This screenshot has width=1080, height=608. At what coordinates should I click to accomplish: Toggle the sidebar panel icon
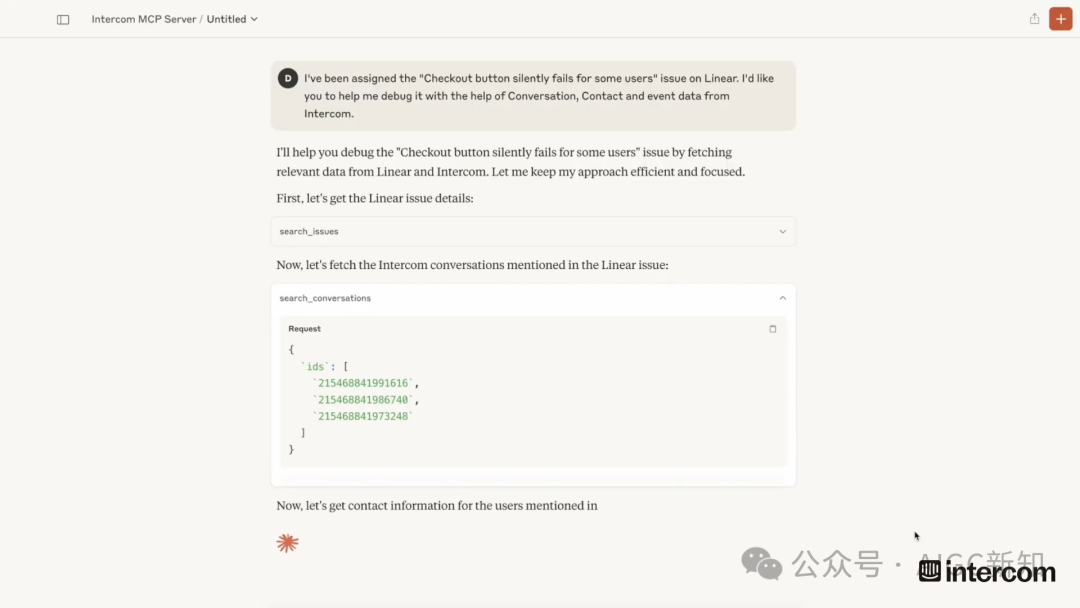(x=63, y=19)
